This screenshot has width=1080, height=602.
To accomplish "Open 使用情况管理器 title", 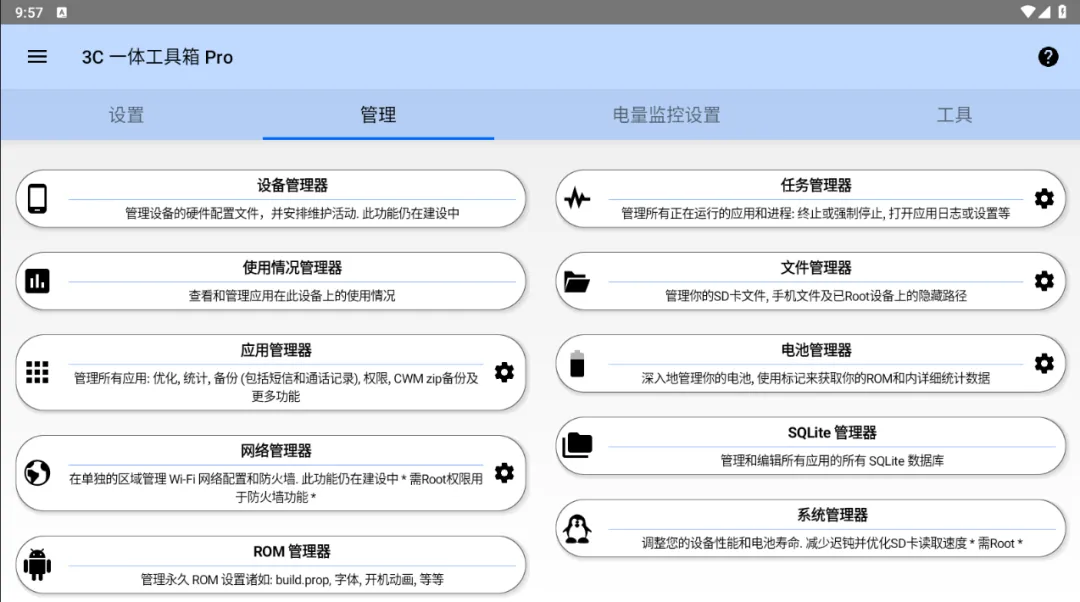I will (292, 267).
